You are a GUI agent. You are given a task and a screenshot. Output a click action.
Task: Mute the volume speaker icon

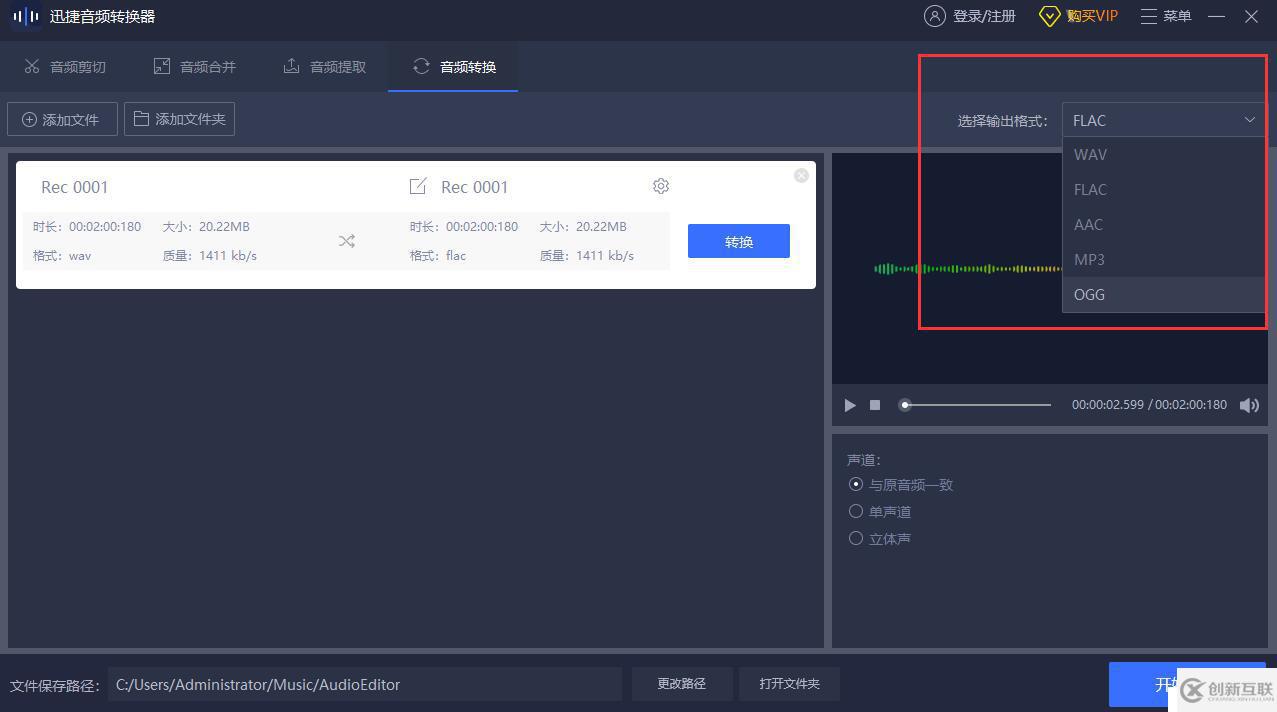coord(1249,405)
